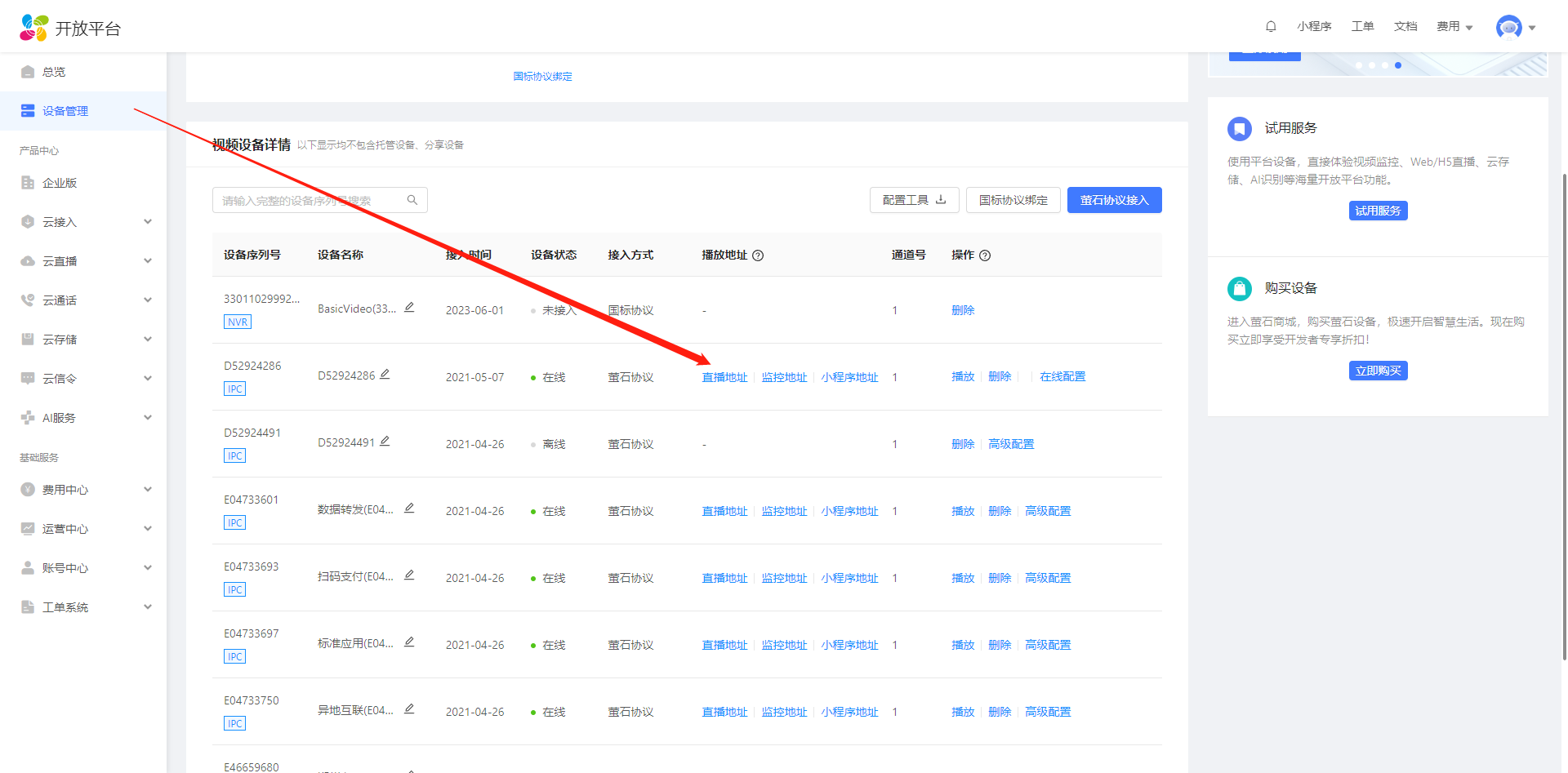The width and height of the screenshot is (1568, 773).
Task: Open the user avatar menu
Action: click(x=1516, y=27)
